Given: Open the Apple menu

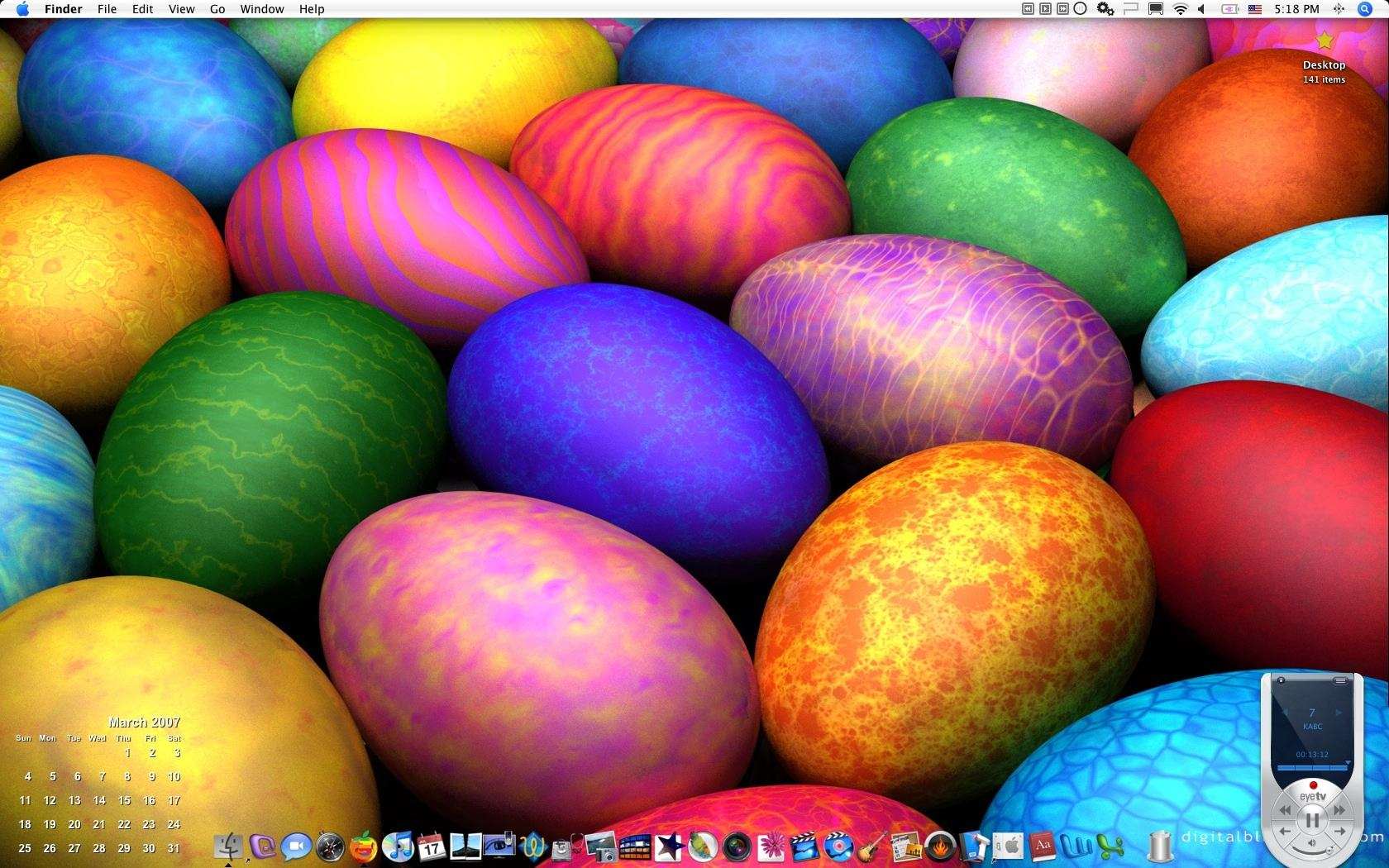Looking at the screenshot, I should 22,9.
